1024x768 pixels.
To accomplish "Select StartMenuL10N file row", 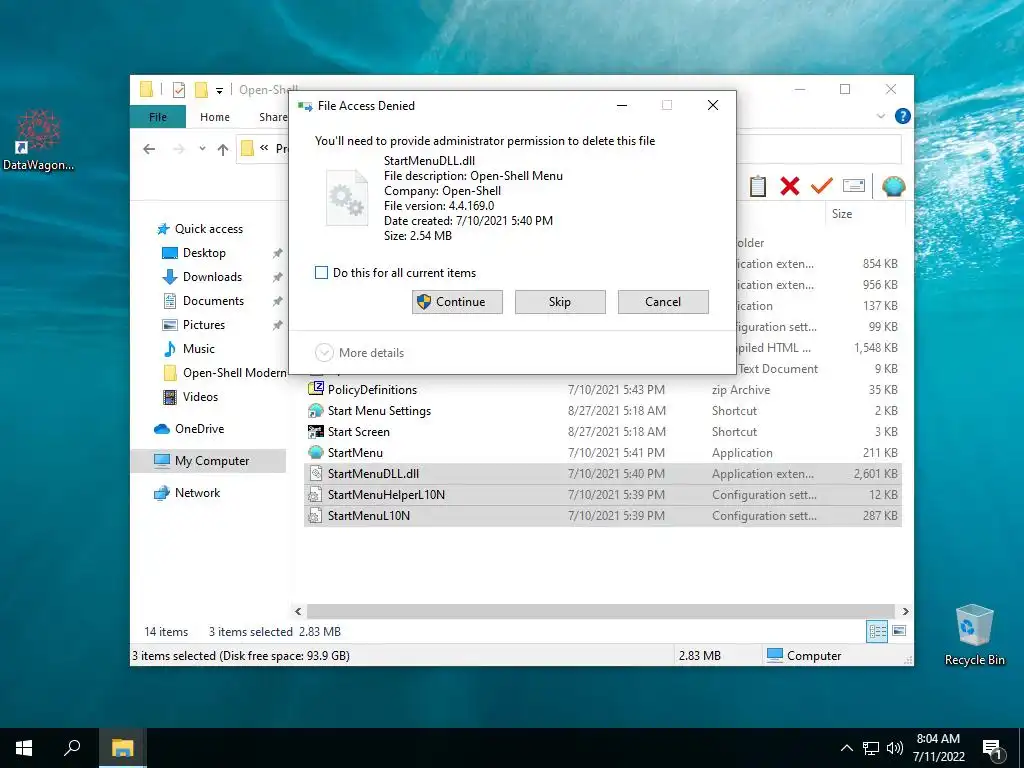I will pyautogui.click(x=602, y=515).
